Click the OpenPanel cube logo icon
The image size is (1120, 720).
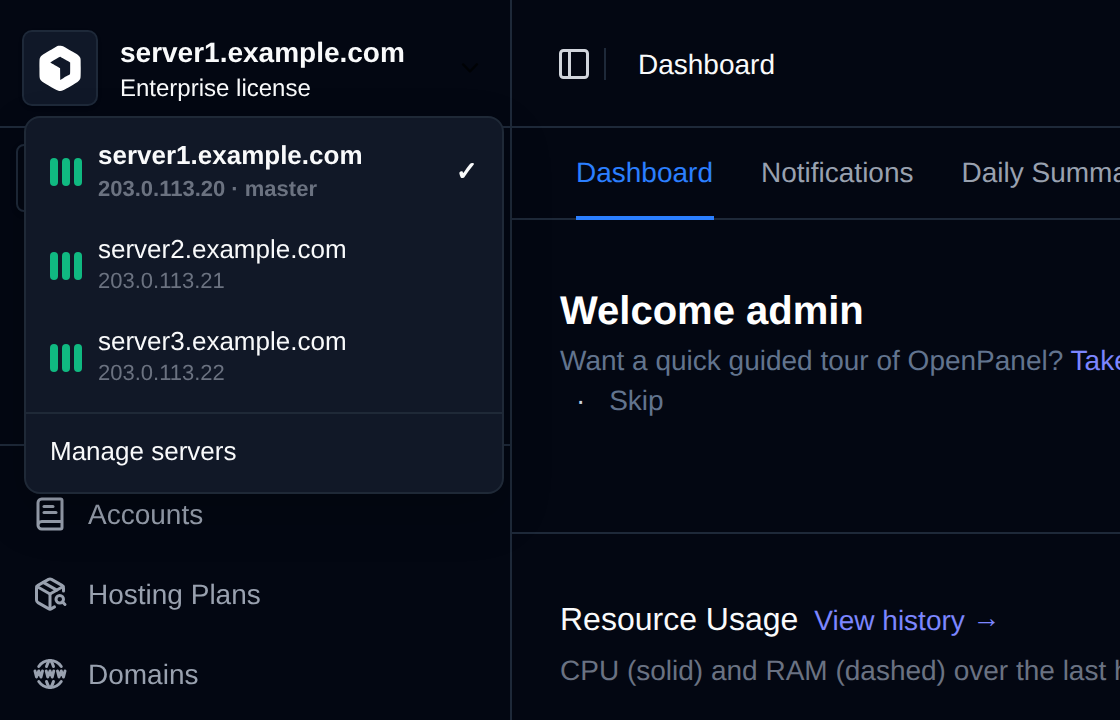60,68
